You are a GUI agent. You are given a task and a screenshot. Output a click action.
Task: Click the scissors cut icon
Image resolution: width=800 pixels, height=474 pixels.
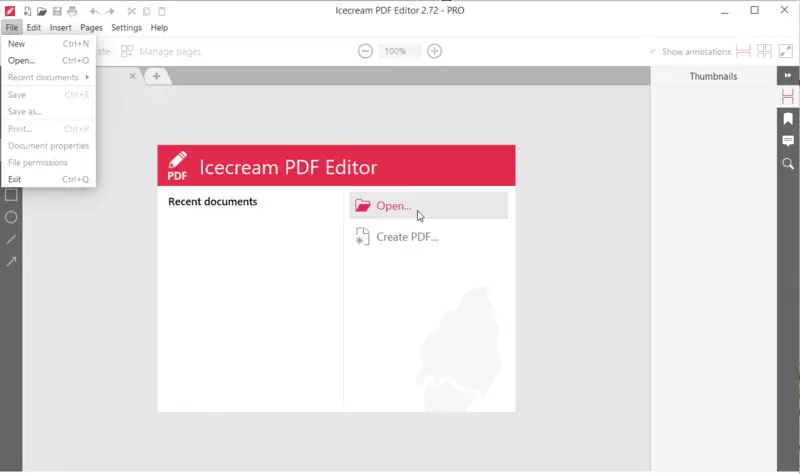(132, 11)
